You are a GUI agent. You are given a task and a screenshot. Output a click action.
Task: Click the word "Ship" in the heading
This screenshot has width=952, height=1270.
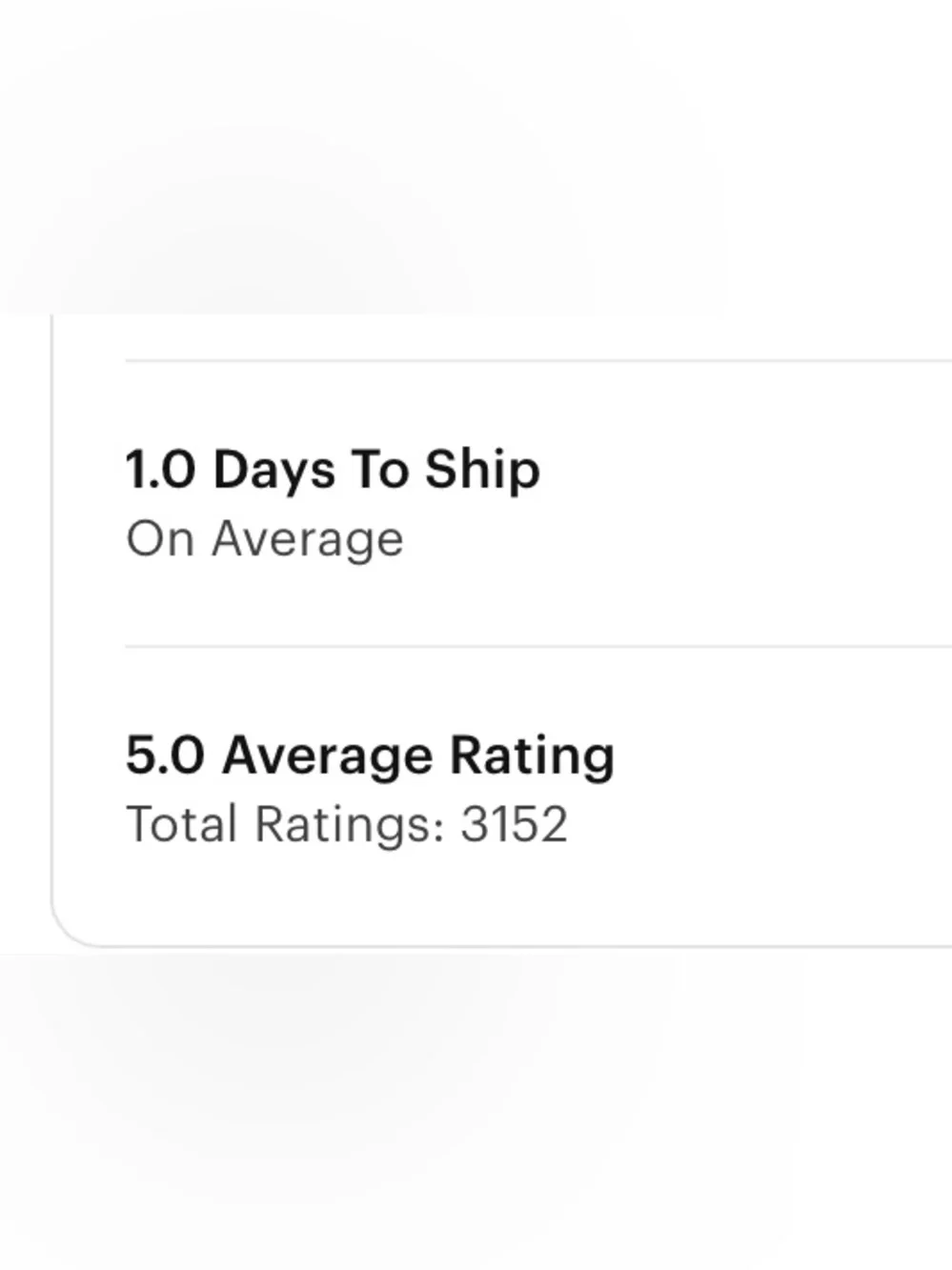[482, 472]
